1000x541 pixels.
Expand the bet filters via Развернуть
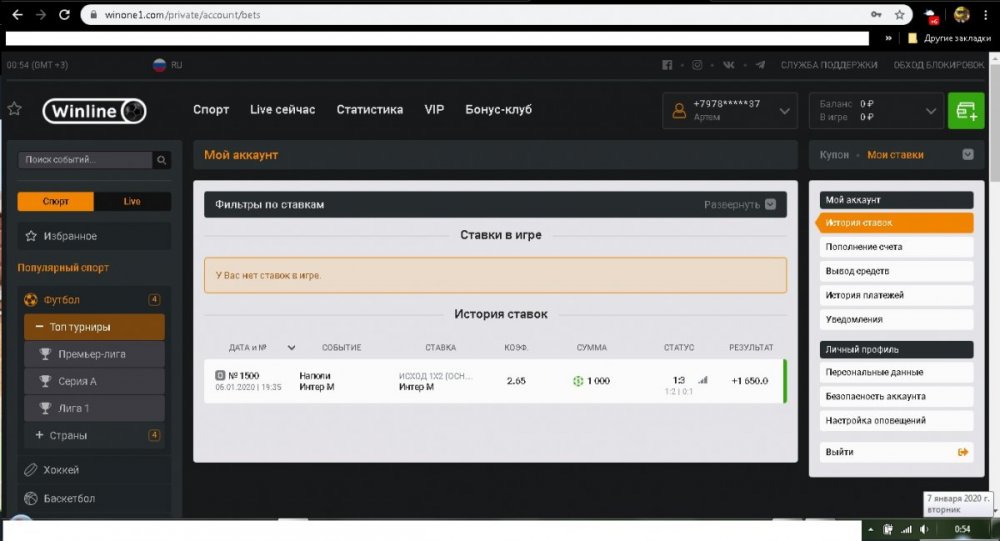[739, 204]
